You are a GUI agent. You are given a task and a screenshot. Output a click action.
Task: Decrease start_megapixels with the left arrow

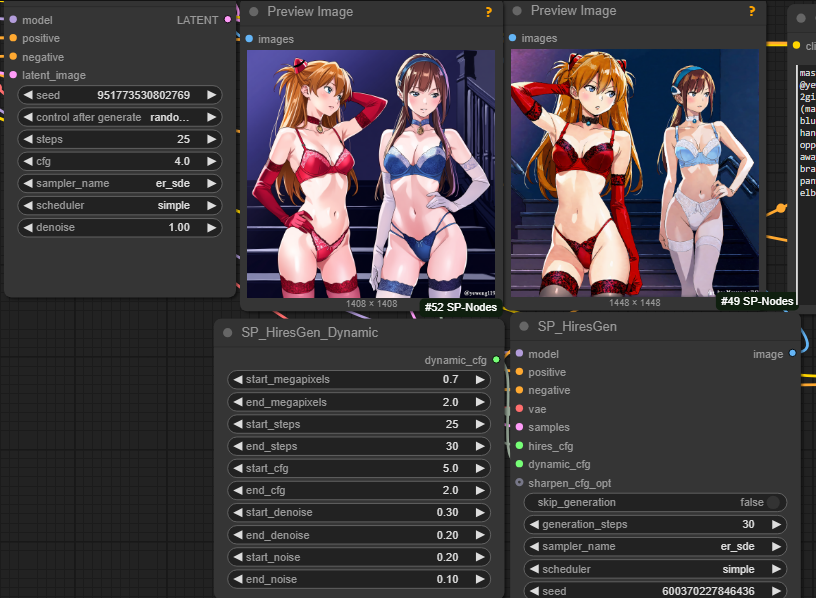coord(238,379)
